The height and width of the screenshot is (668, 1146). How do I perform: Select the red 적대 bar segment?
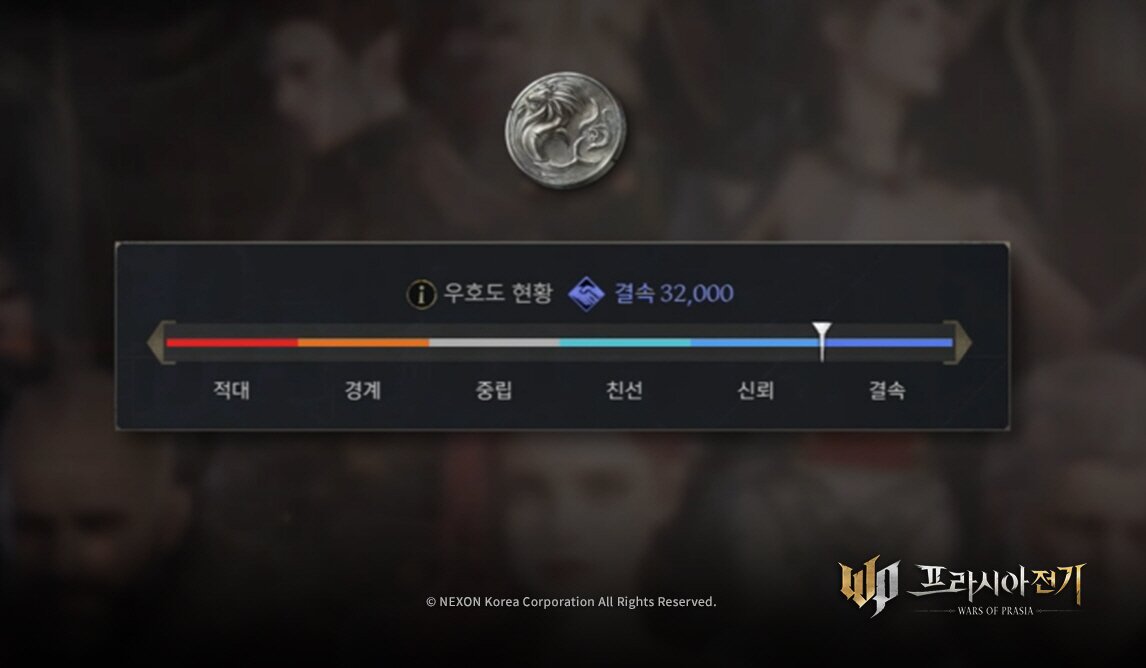[x=232, y=342]
